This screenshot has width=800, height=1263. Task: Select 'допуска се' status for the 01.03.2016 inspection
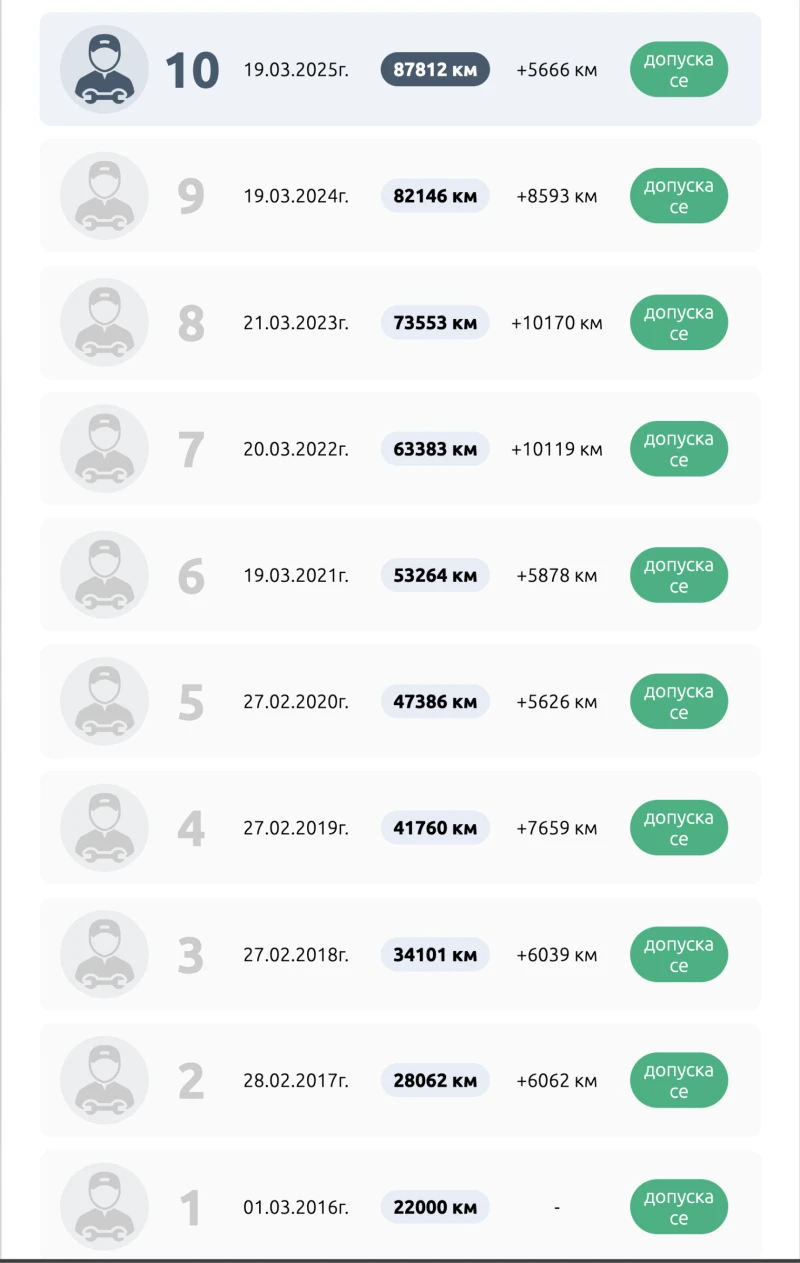click(x=678, y=1207)
